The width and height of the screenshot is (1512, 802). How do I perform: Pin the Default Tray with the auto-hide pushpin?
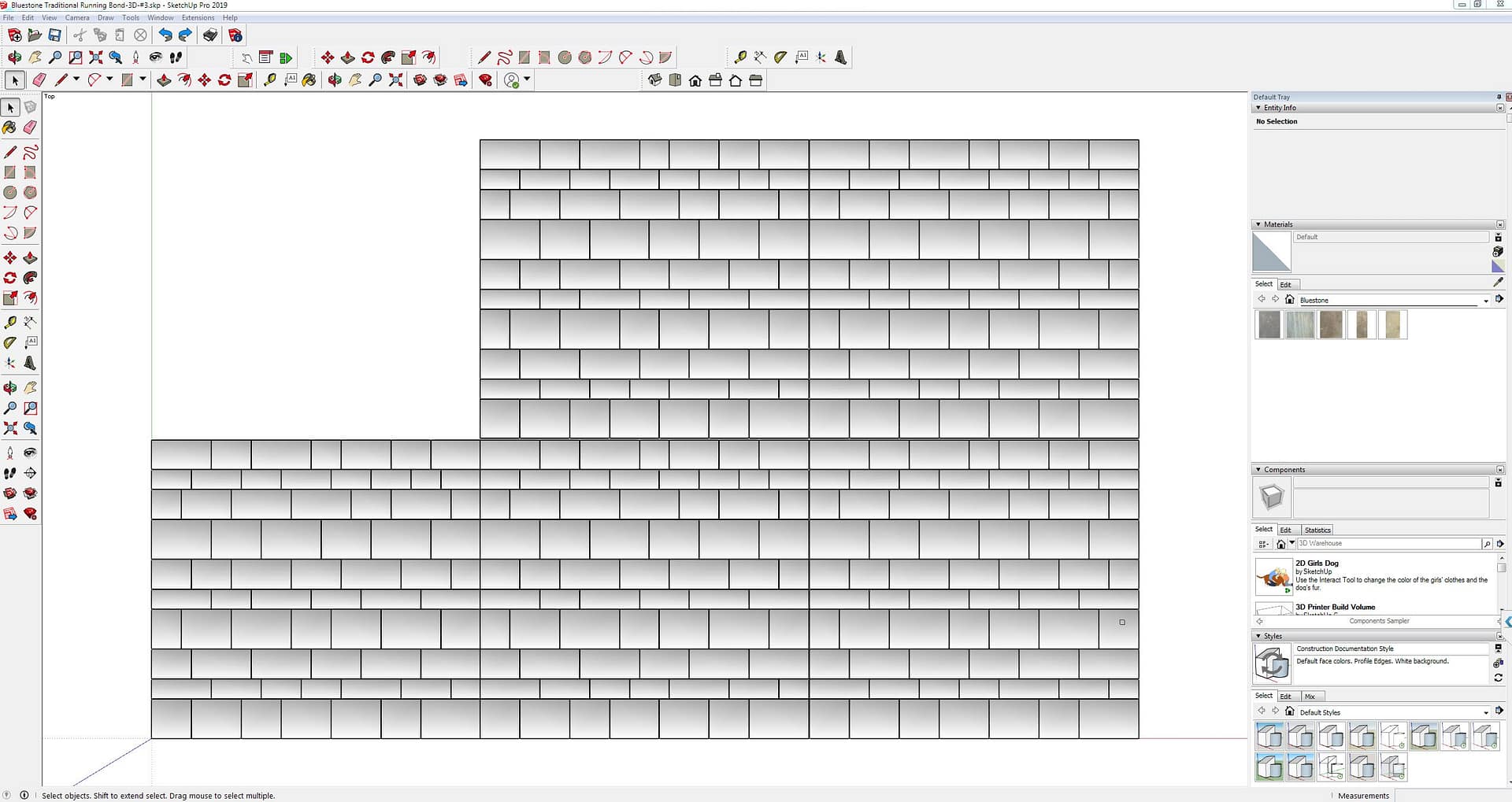tap(1499, 97)
